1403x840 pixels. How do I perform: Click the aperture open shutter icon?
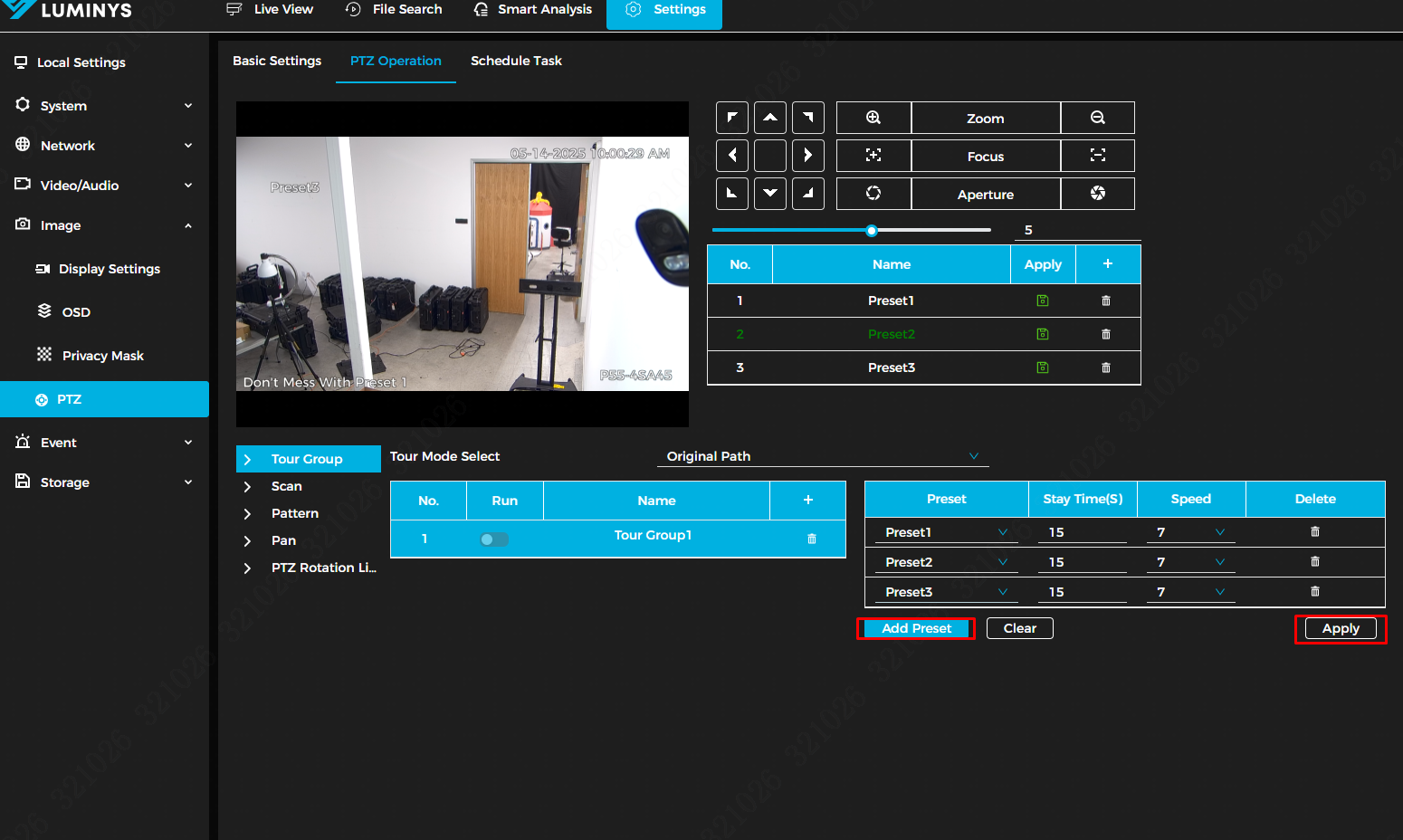(x=1097, y=194)
